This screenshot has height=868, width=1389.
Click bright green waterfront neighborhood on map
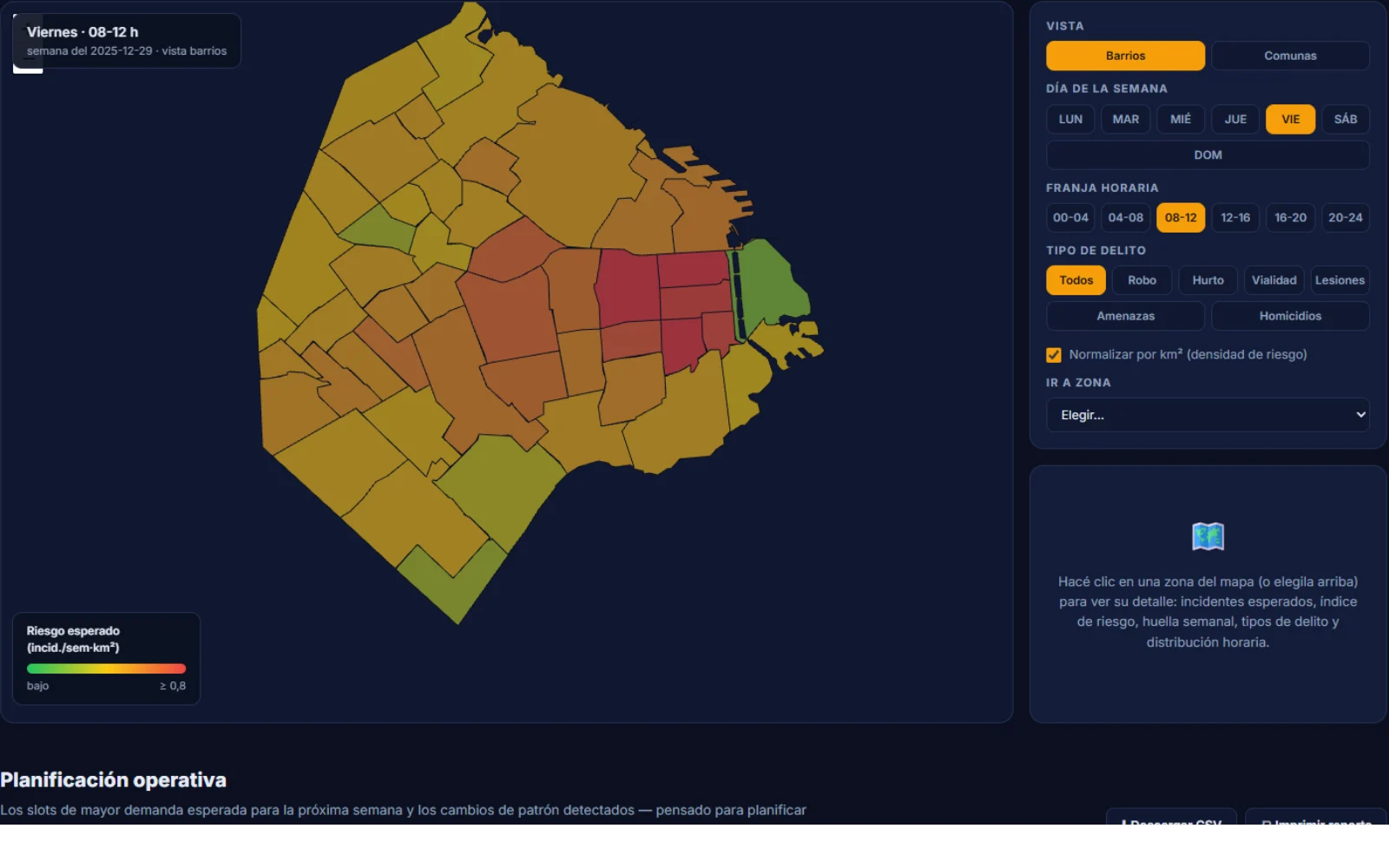click(x=771, y=285)
